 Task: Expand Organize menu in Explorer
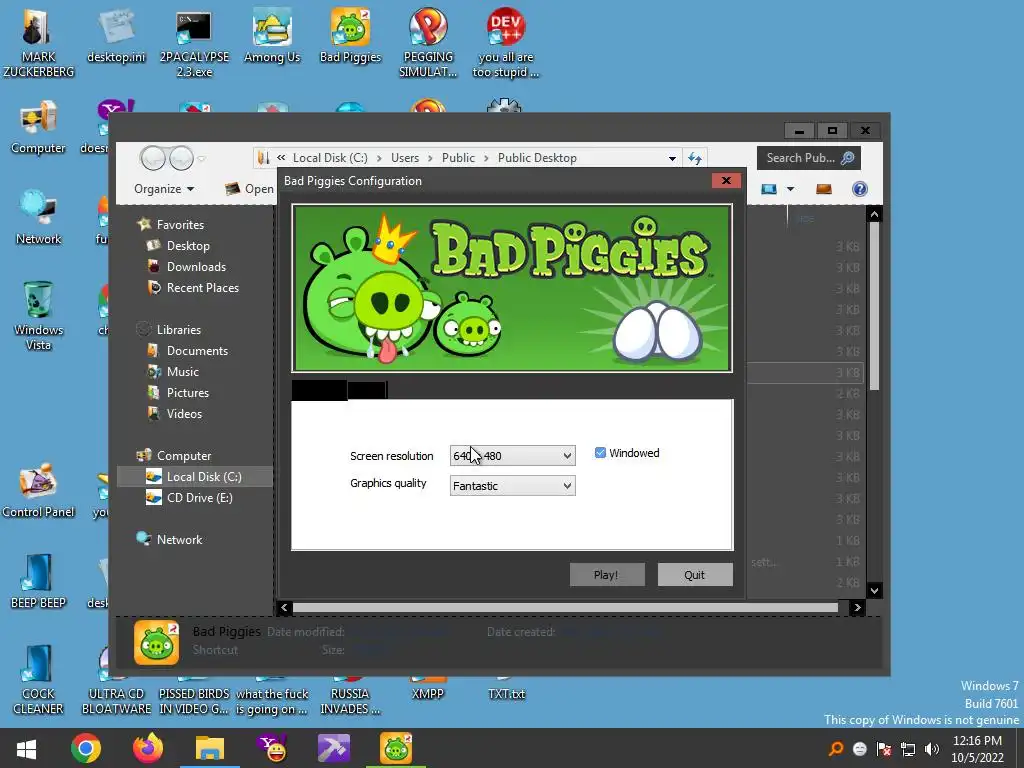pyautogui.click(x=164, y=189)
